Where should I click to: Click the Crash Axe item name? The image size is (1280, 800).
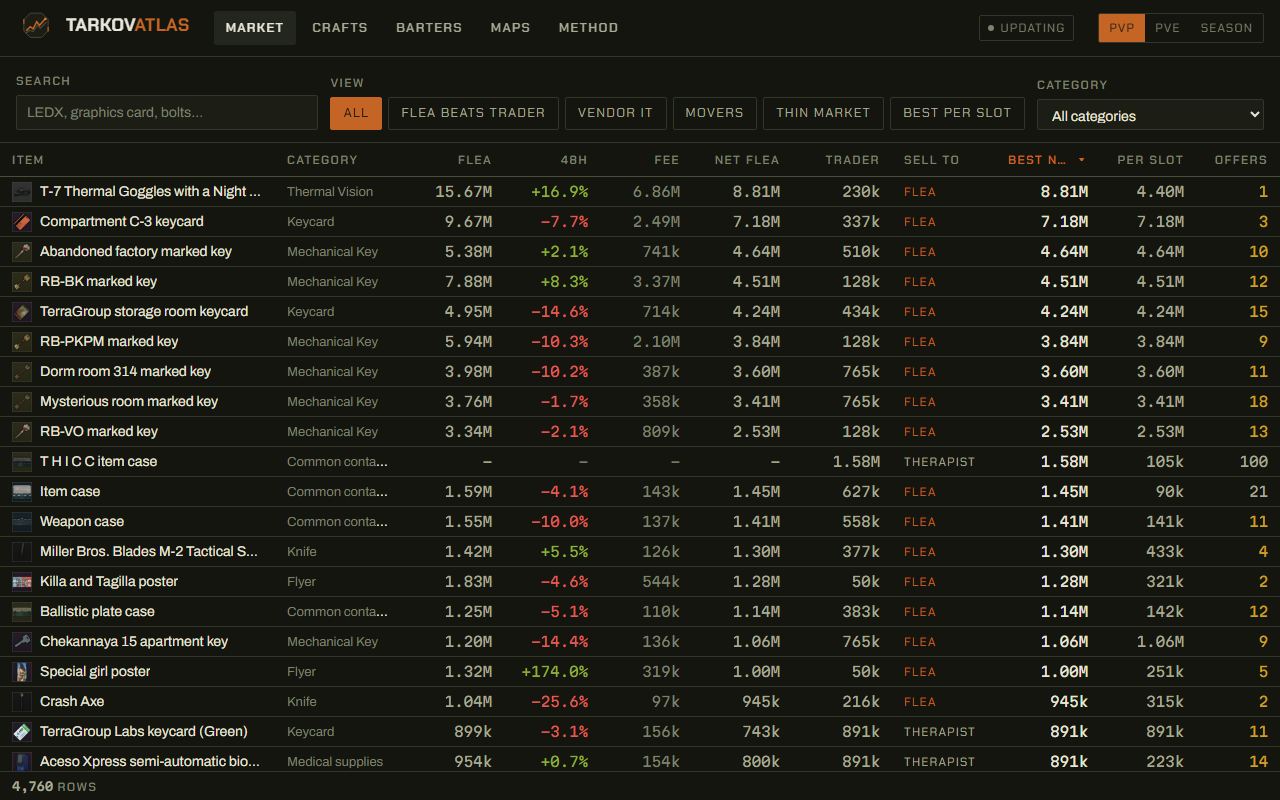coord(72,701)
